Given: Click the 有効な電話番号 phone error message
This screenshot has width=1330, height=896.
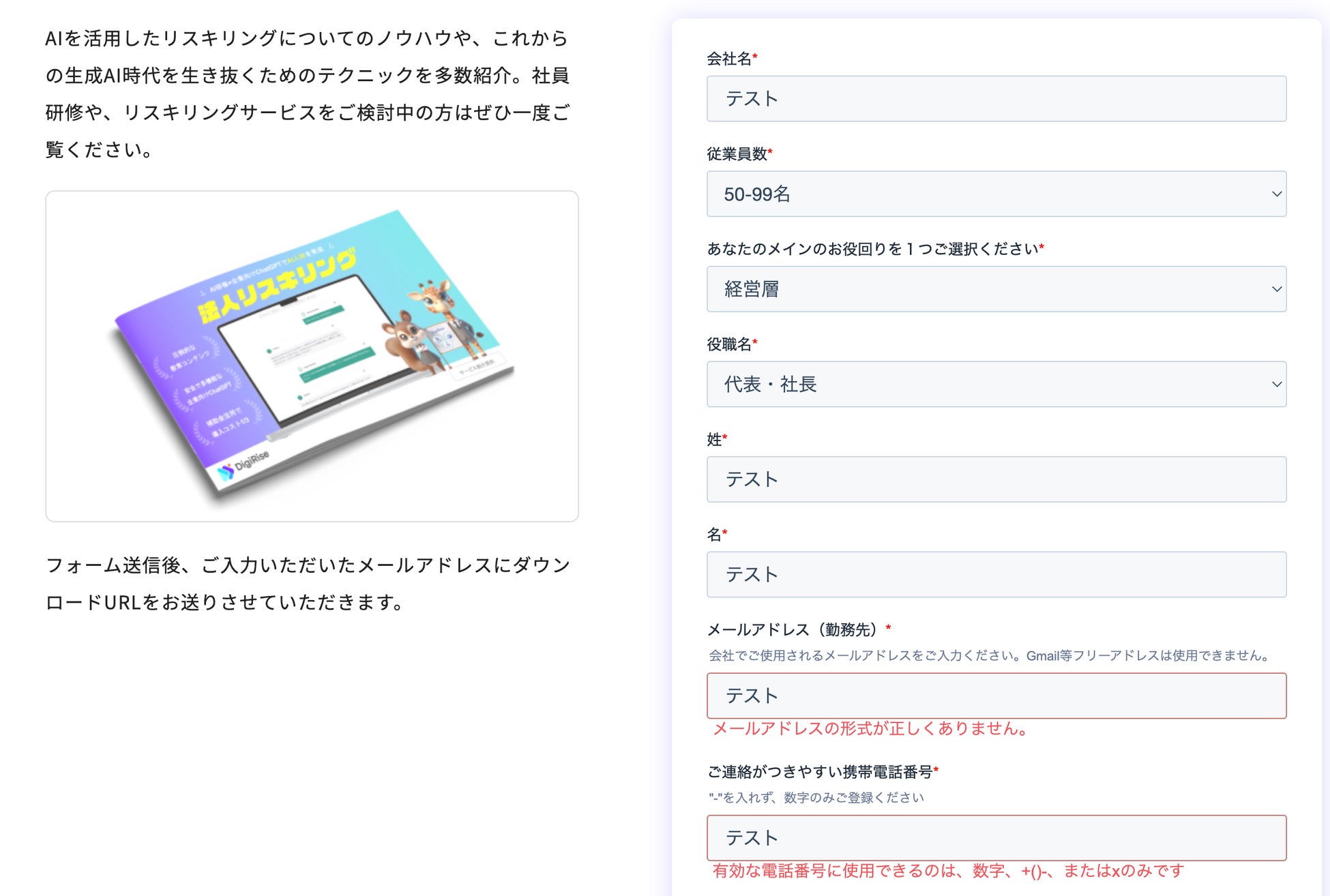Looking at the screenshot, I should coord(948,871).
